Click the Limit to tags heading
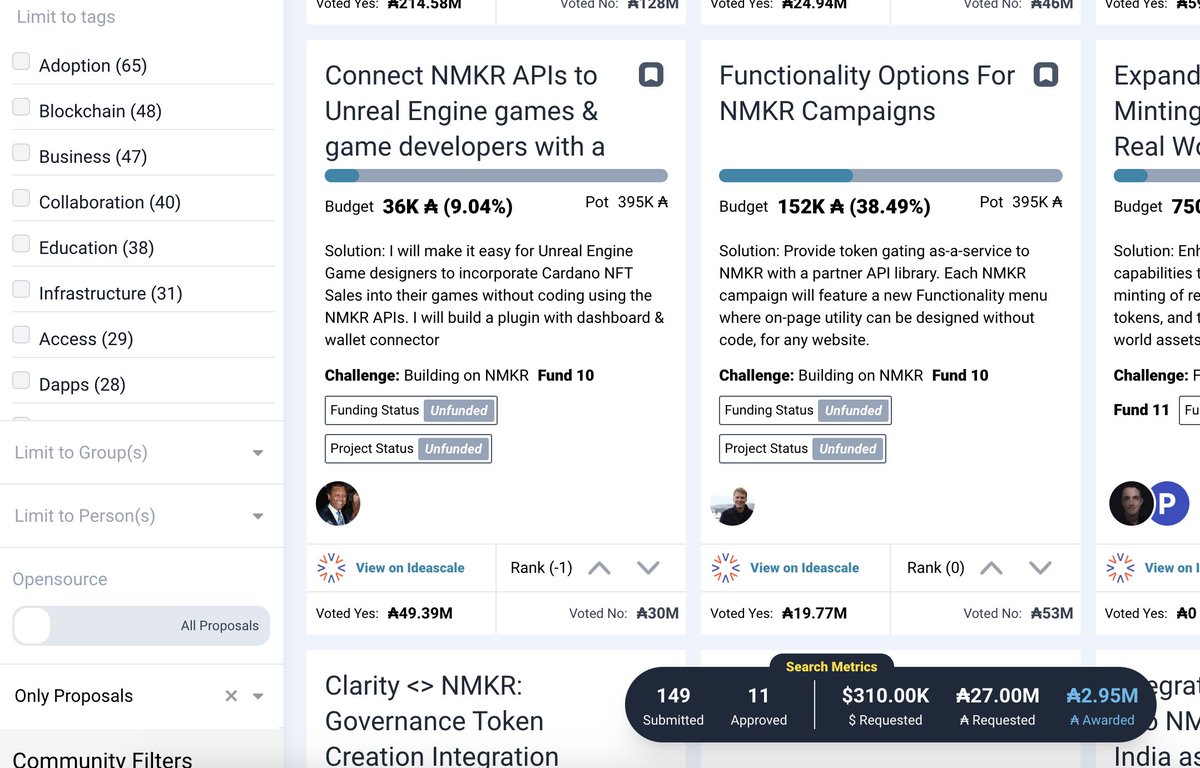This screenshot has height=768, width=1200. click(x=65, y=17)
